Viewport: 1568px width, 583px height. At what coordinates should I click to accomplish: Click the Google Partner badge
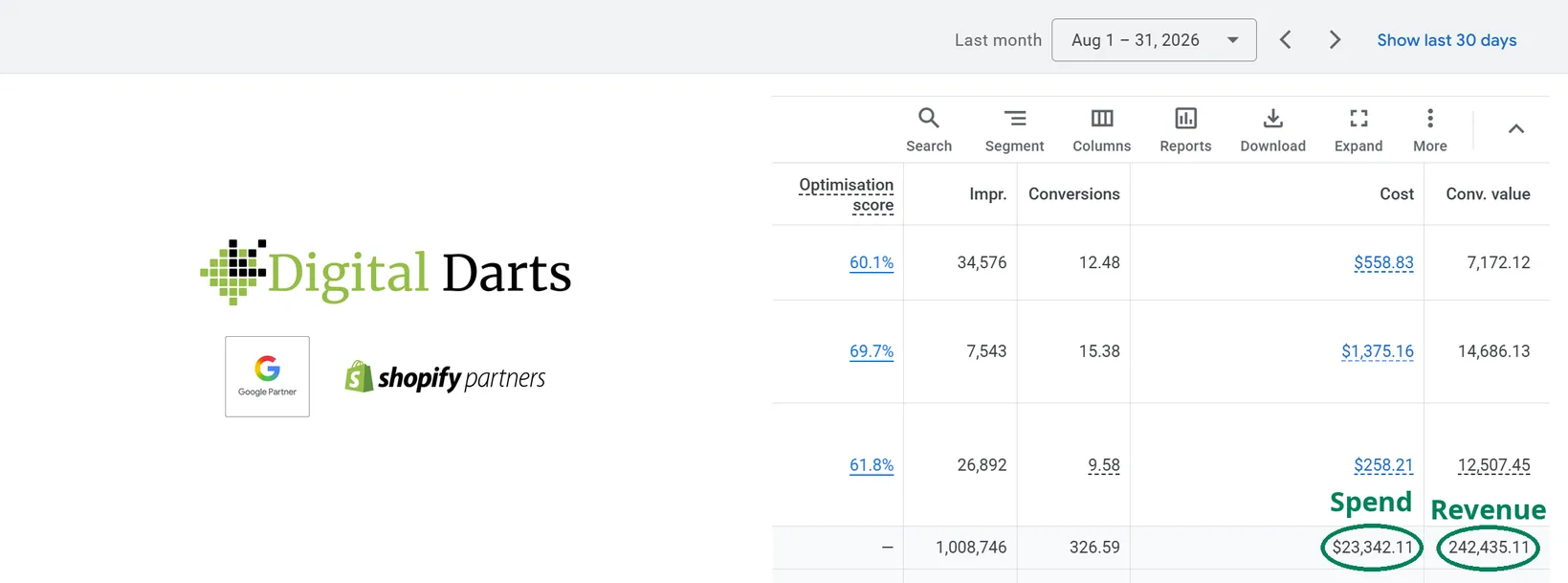tap(267, 376)
